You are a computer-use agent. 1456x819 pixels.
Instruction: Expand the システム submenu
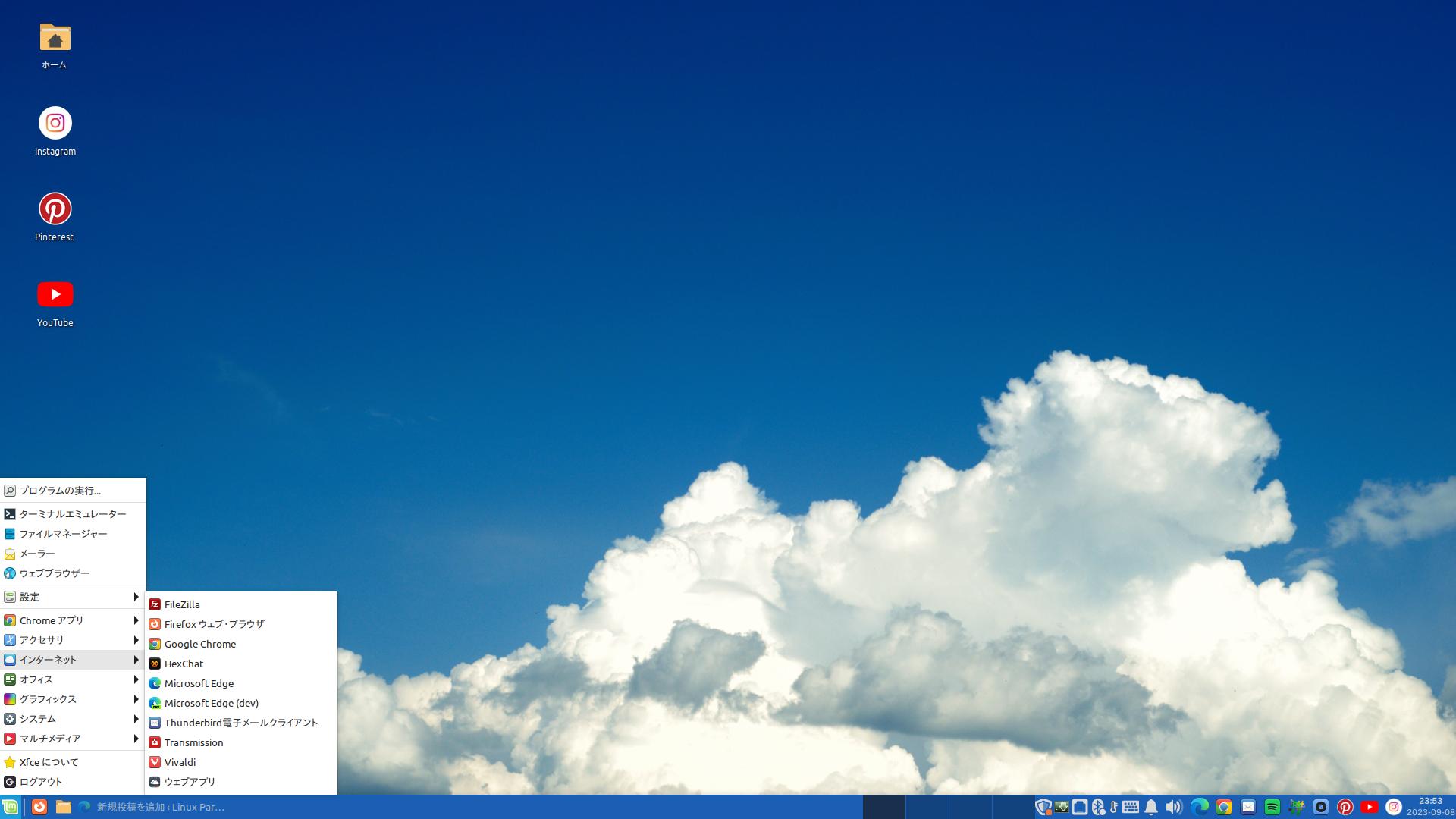[73, 719]
